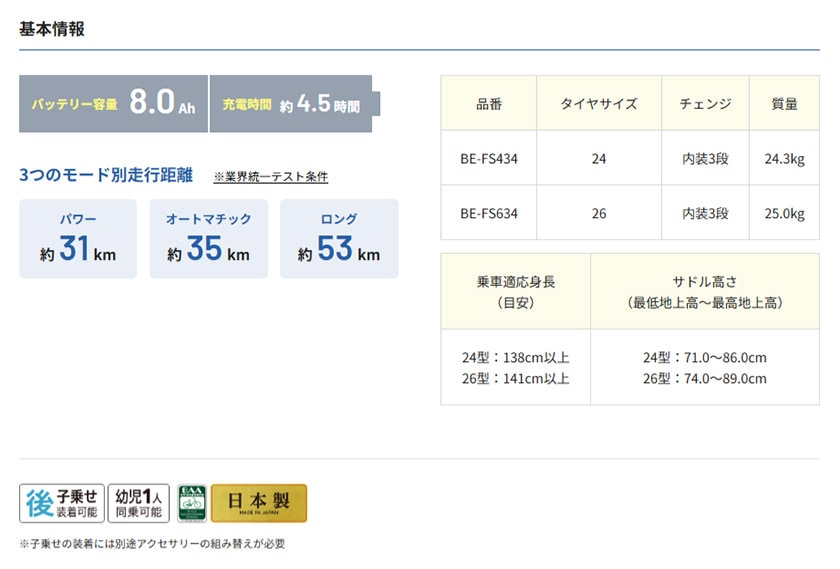The height and width of the screenshot is (569, 840).
Task: Click the 24型：71.0〜86.0cm text
Action: coord(704,357)
